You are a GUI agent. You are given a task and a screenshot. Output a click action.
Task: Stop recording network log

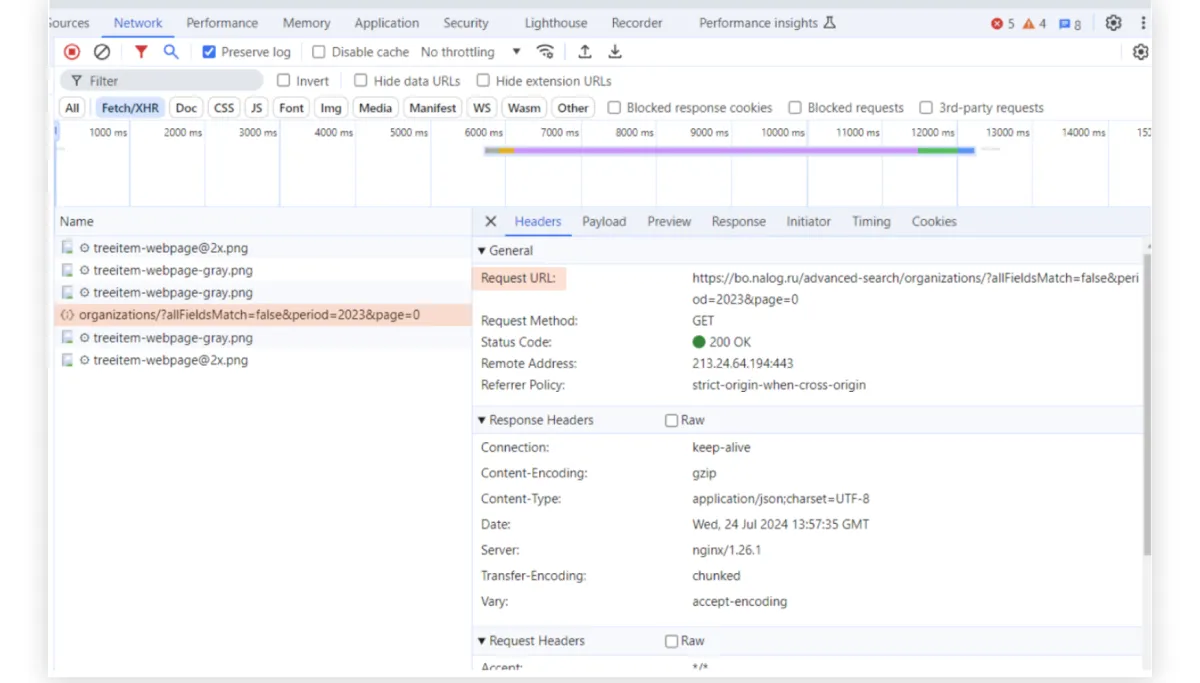pos(72,52)
